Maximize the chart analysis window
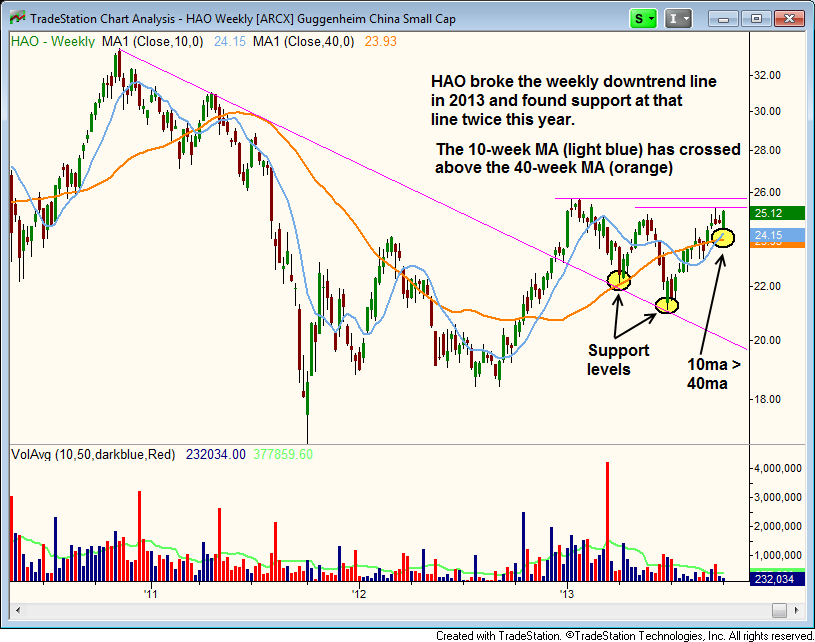This screenshot has height=642, width=815. coord(756,19)
